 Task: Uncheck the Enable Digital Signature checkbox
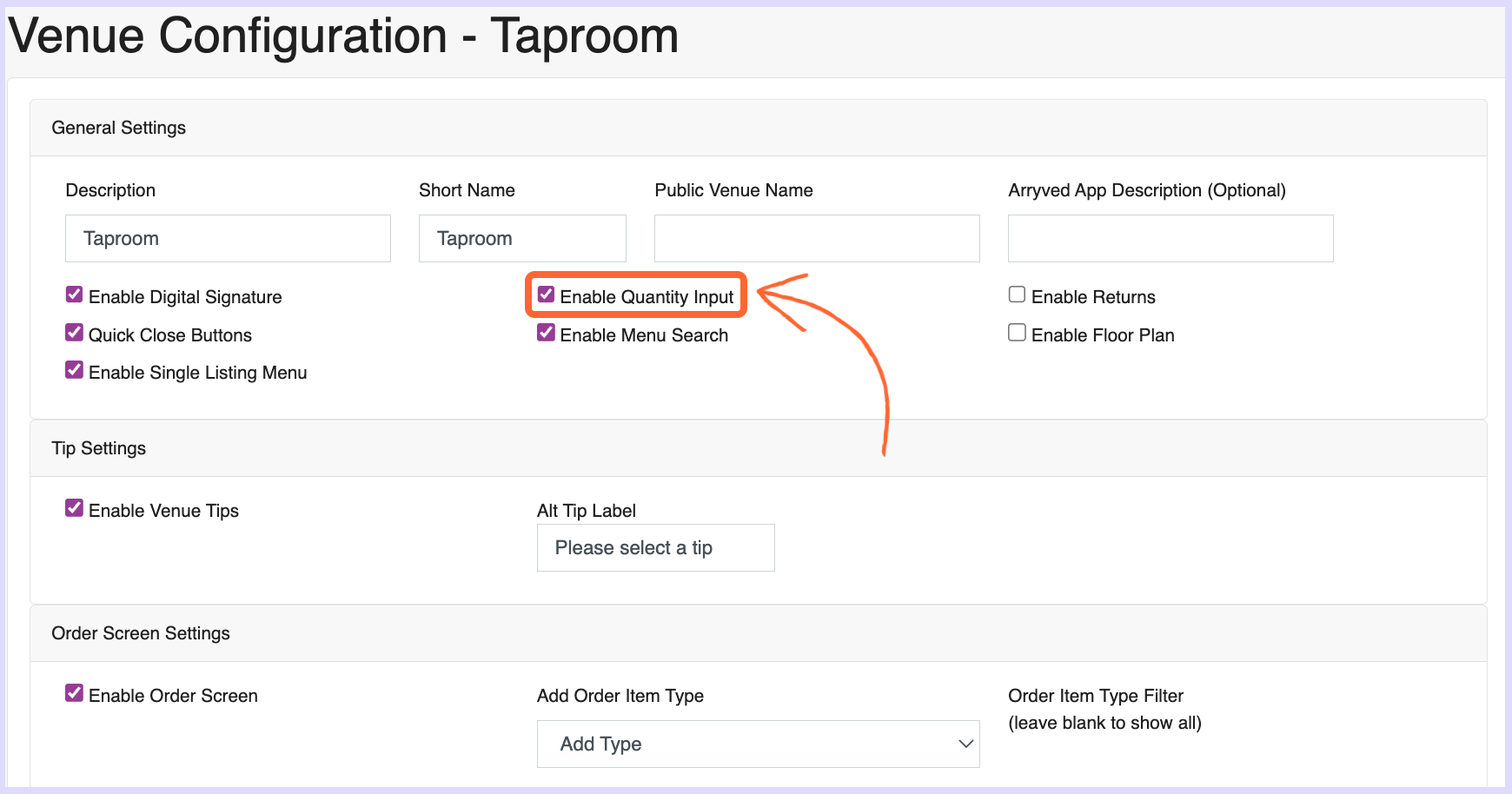[75, 295]
